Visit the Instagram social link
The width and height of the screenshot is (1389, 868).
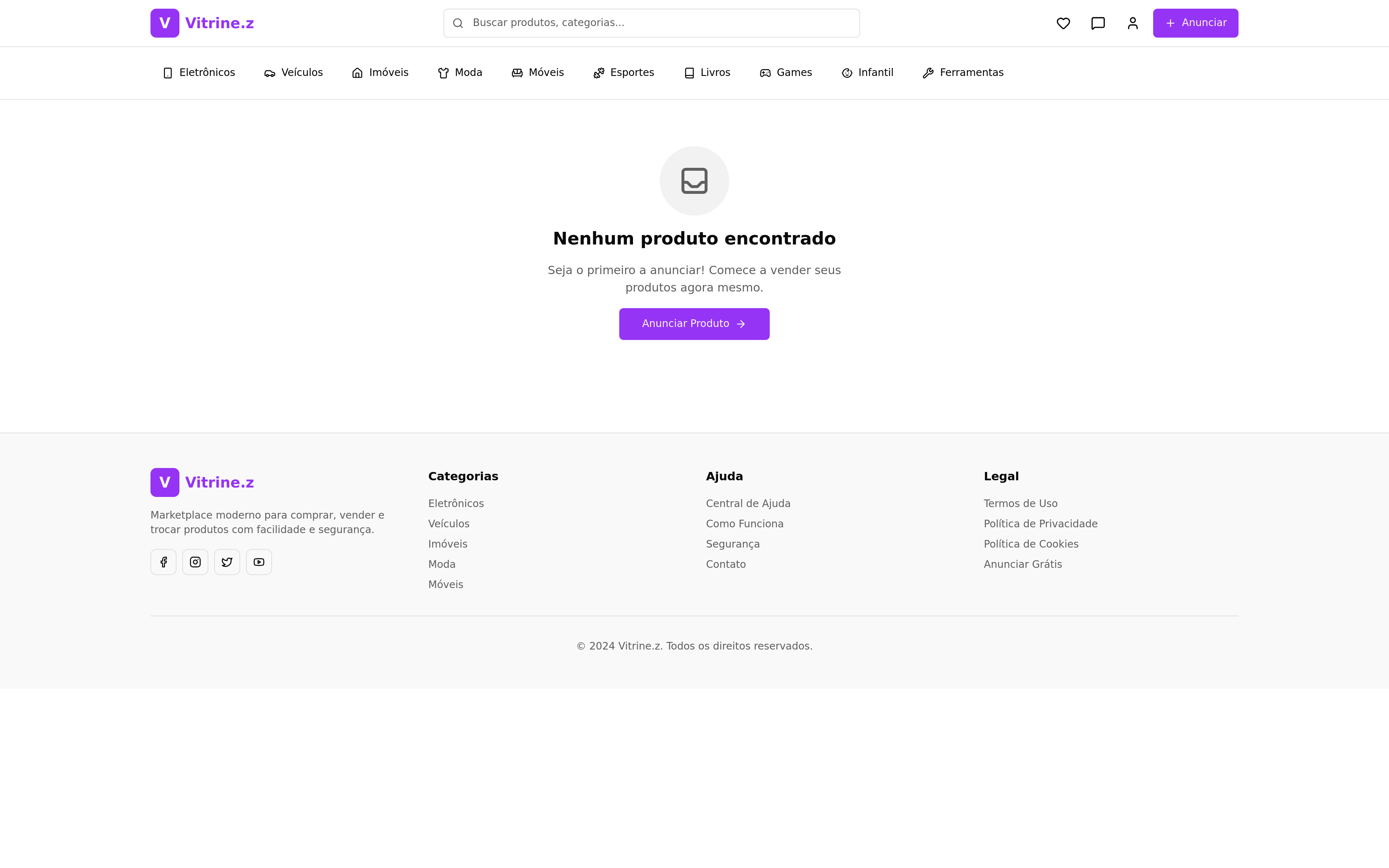(x=195, y=562)
